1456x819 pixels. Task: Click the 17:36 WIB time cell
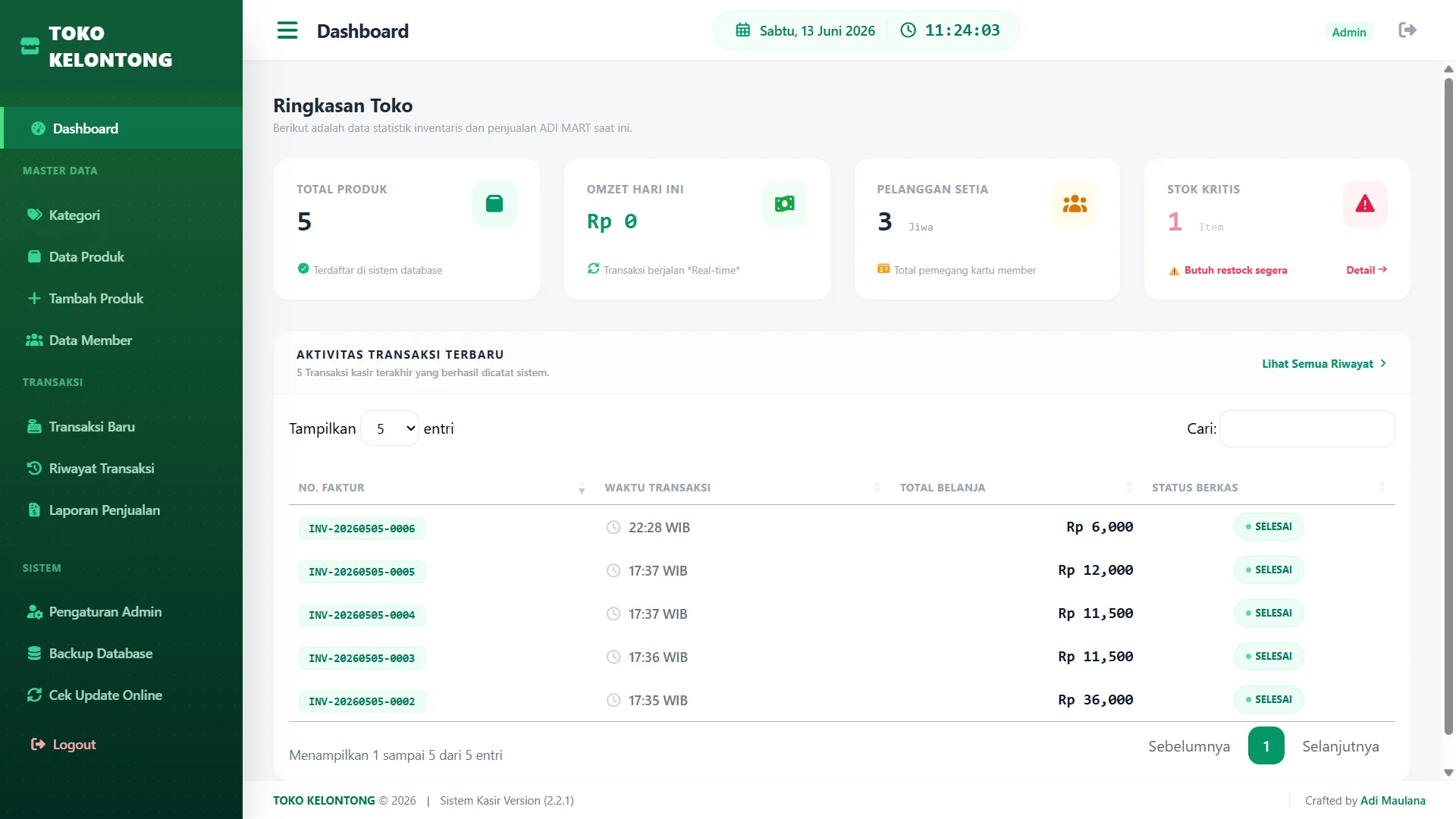tap(658, 657)
